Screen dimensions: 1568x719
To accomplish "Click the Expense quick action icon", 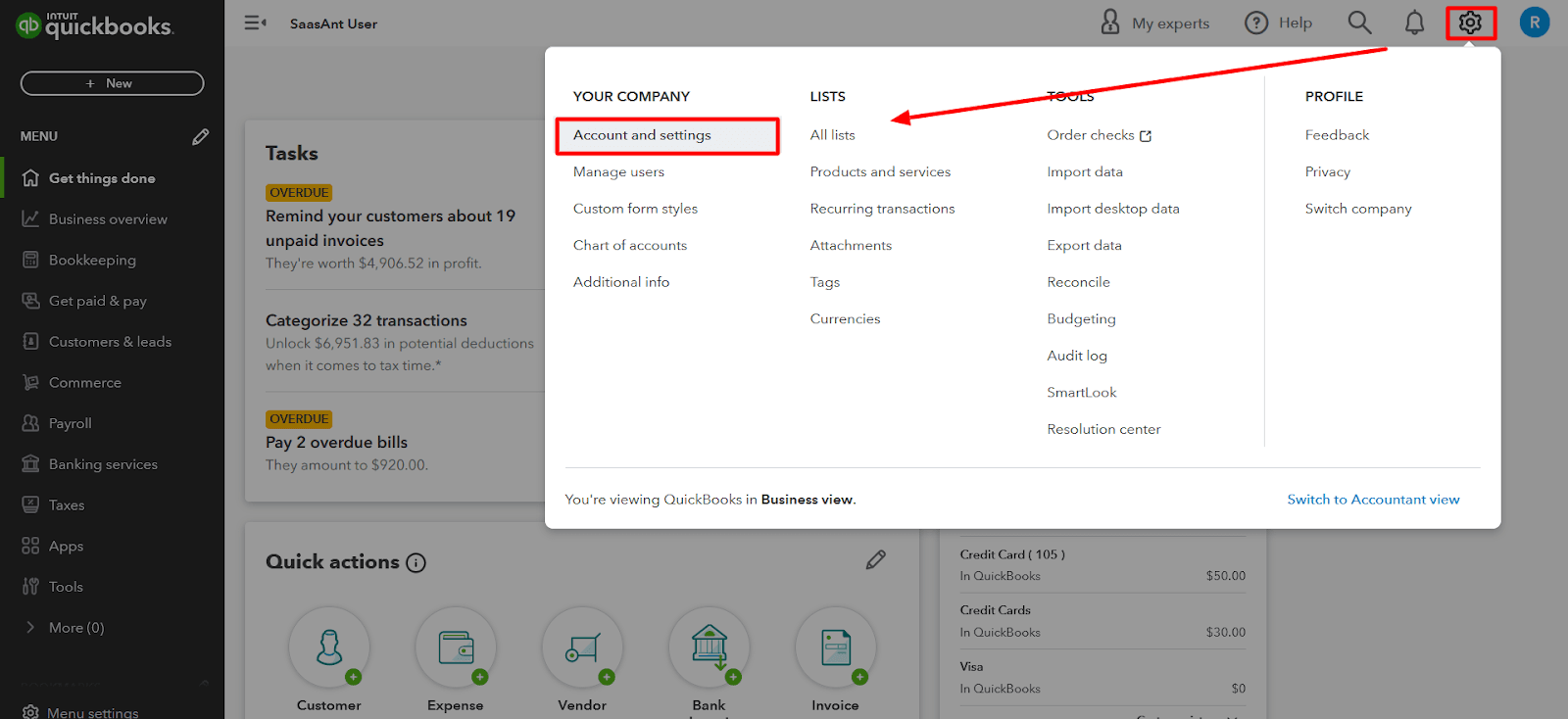I will [456, 647].
